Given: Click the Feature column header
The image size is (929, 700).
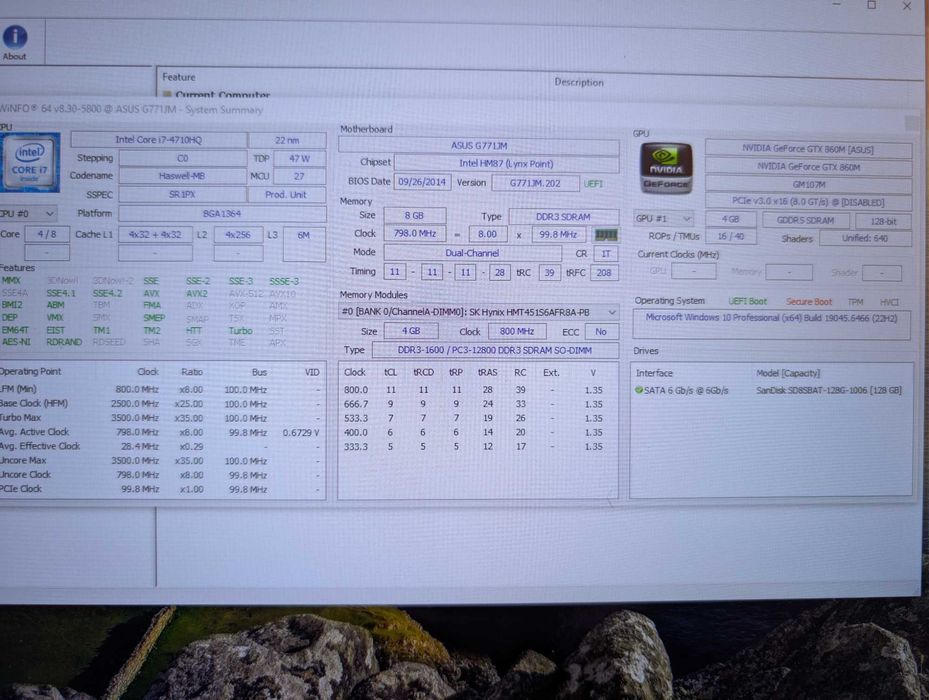Looking at the screenshot, I should point(179,77).
